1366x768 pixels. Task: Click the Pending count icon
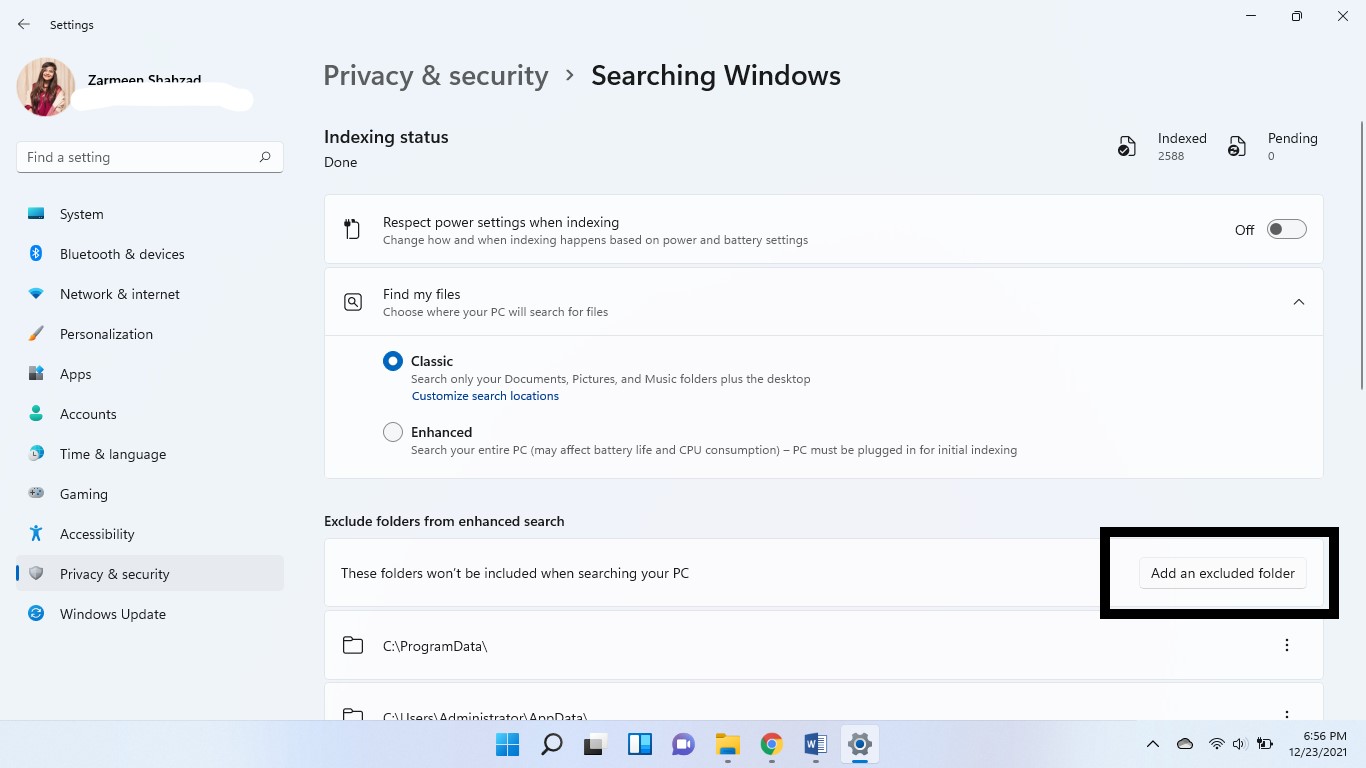[x=1237, y=147]
